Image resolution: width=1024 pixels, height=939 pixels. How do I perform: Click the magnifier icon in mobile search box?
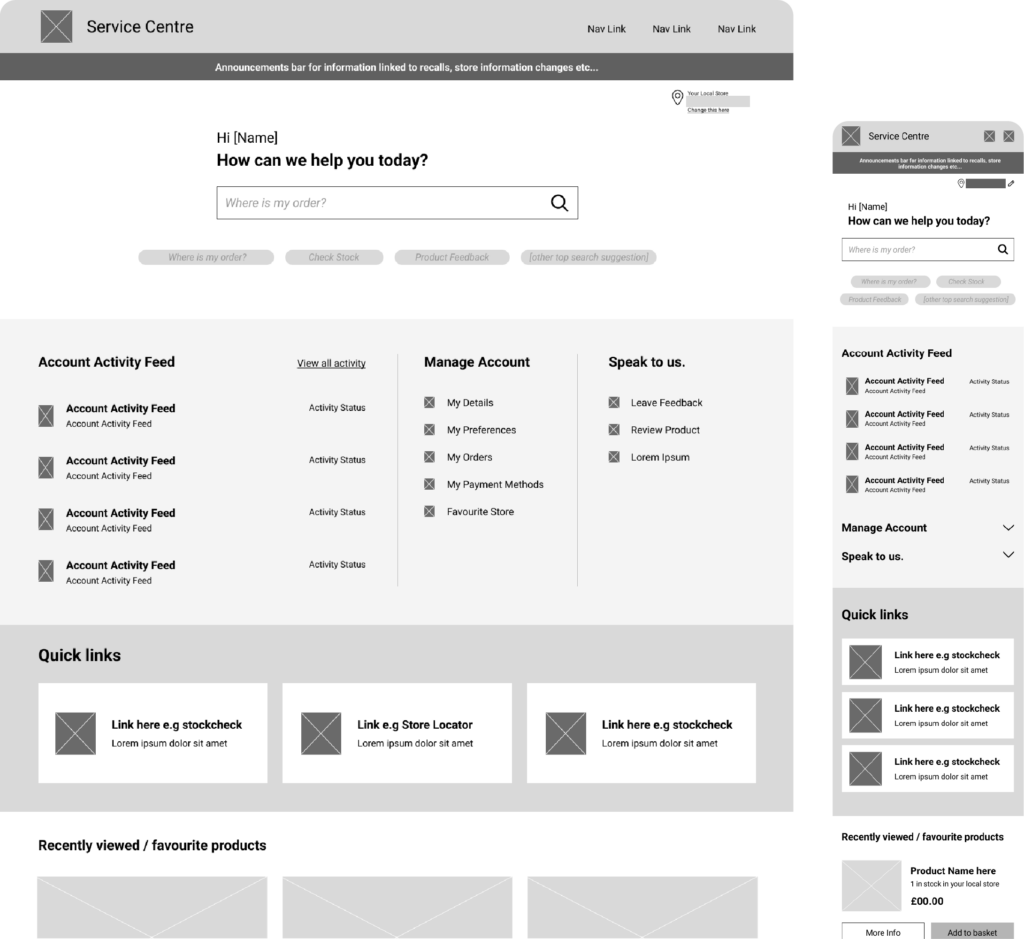coord(1002,250)
